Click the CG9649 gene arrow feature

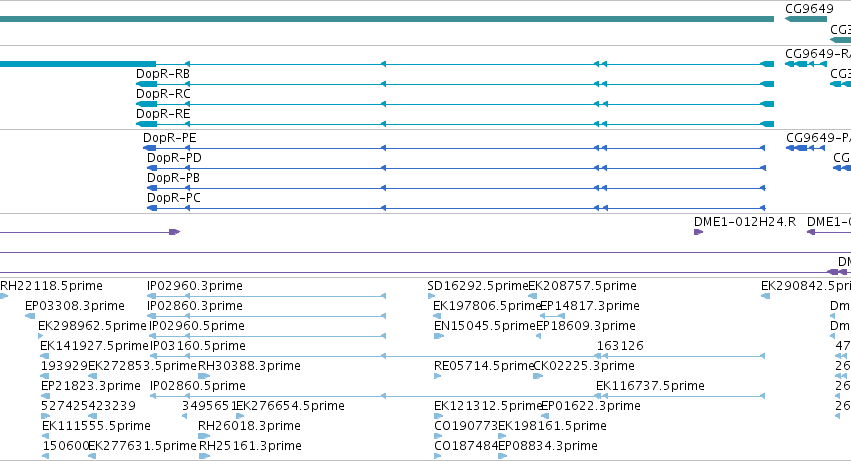click(x=806, y=19)
